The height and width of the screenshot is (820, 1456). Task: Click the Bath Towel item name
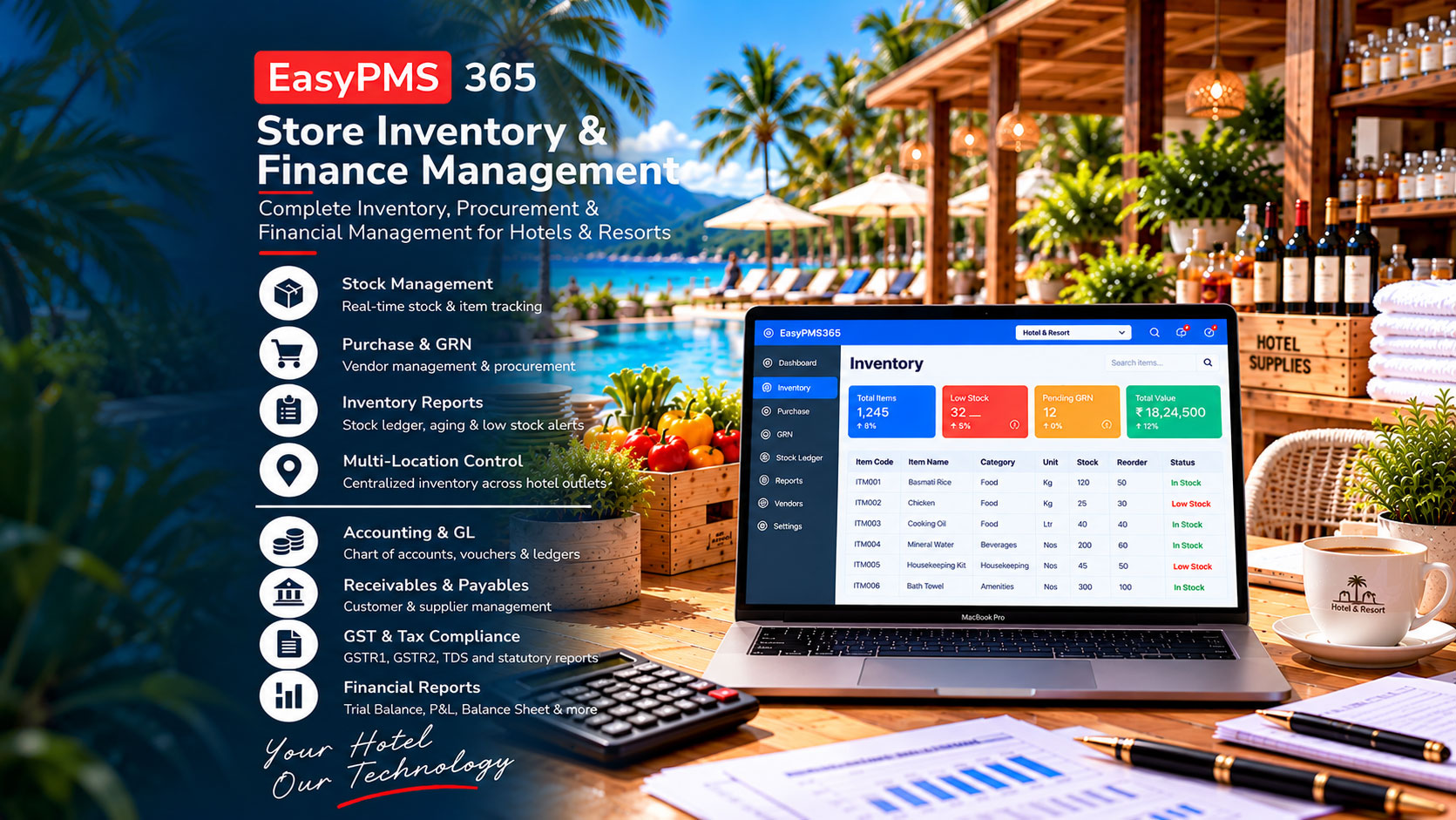pos(924,586)
